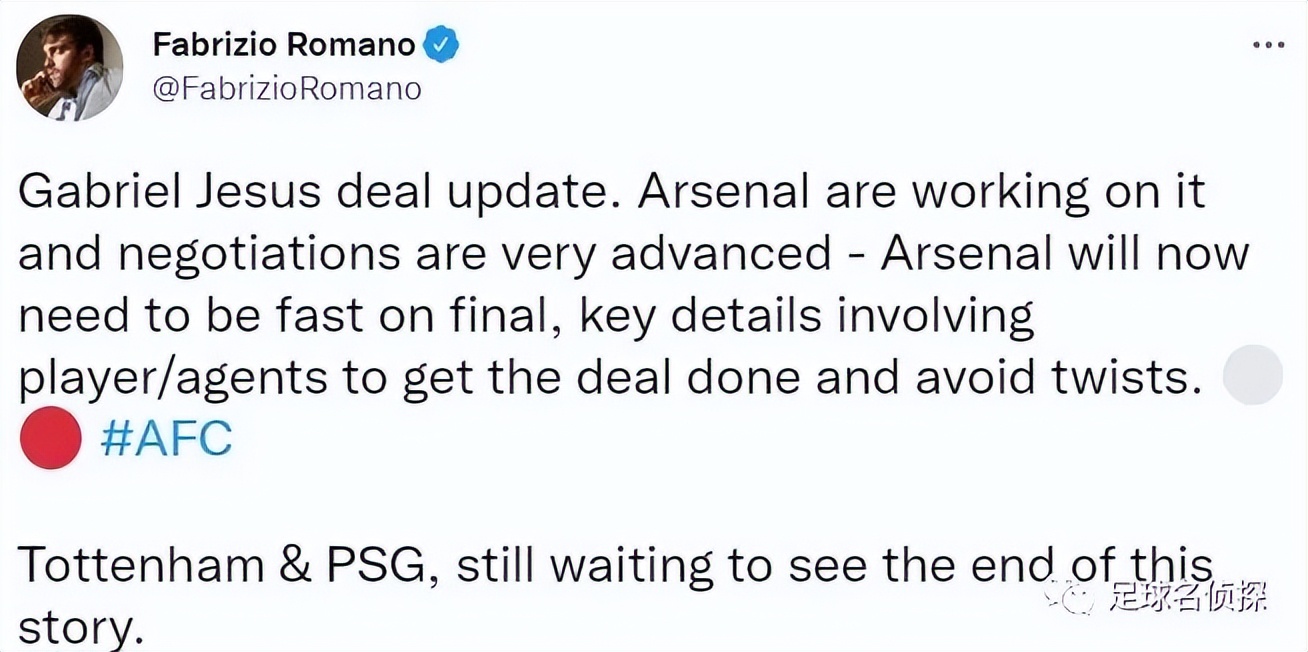Click the blue verified badge icon
Viewport: 1308px width, 652px height.
(x=442, y=45)
